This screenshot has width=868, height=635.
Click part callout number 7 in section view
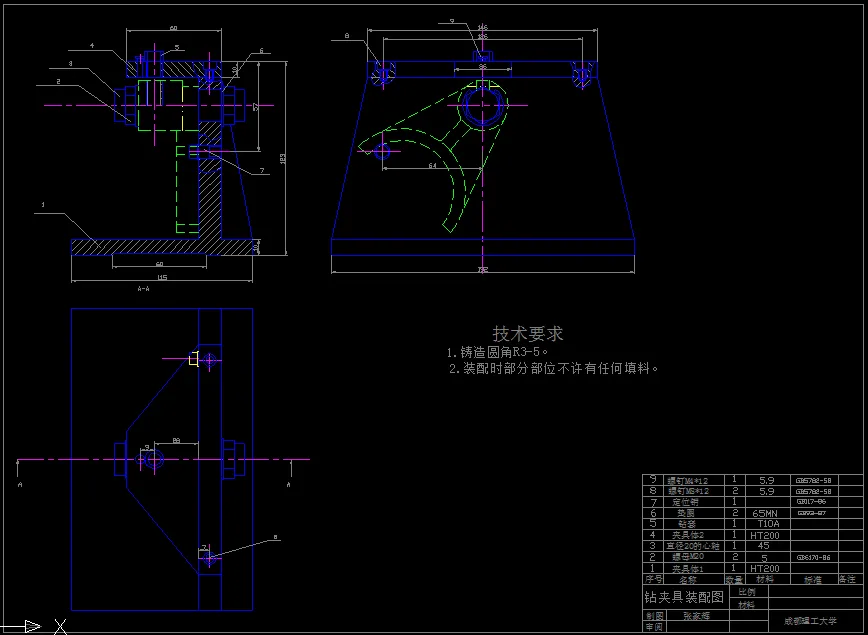click(262, 171)
